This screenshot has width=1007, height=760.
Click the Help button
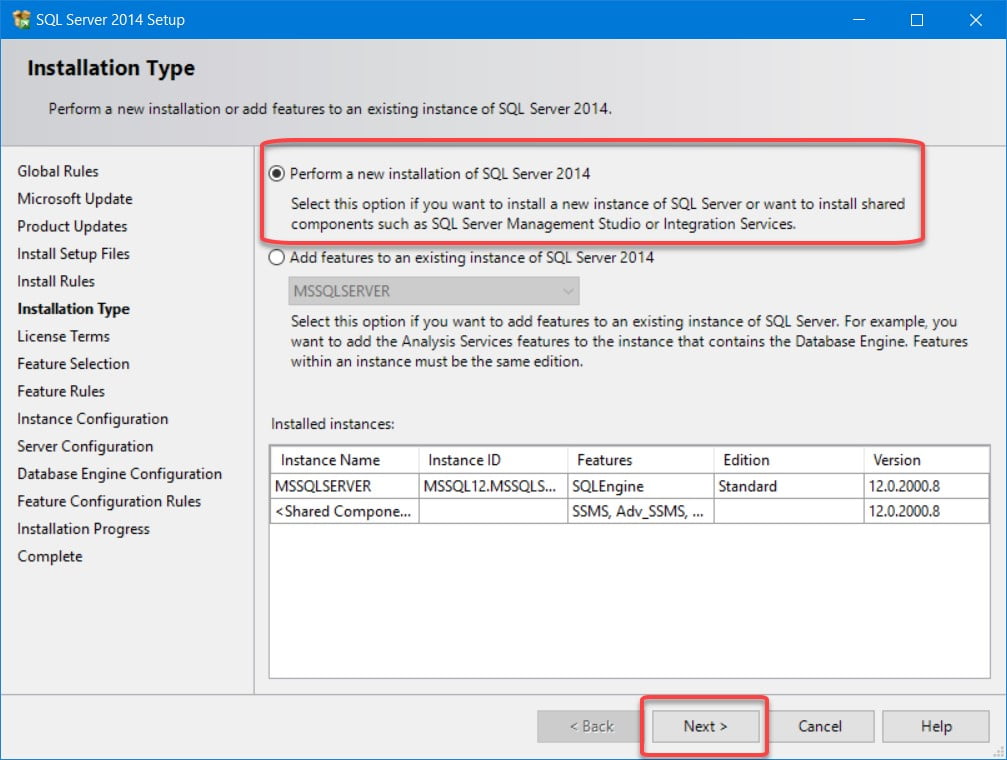936,726
